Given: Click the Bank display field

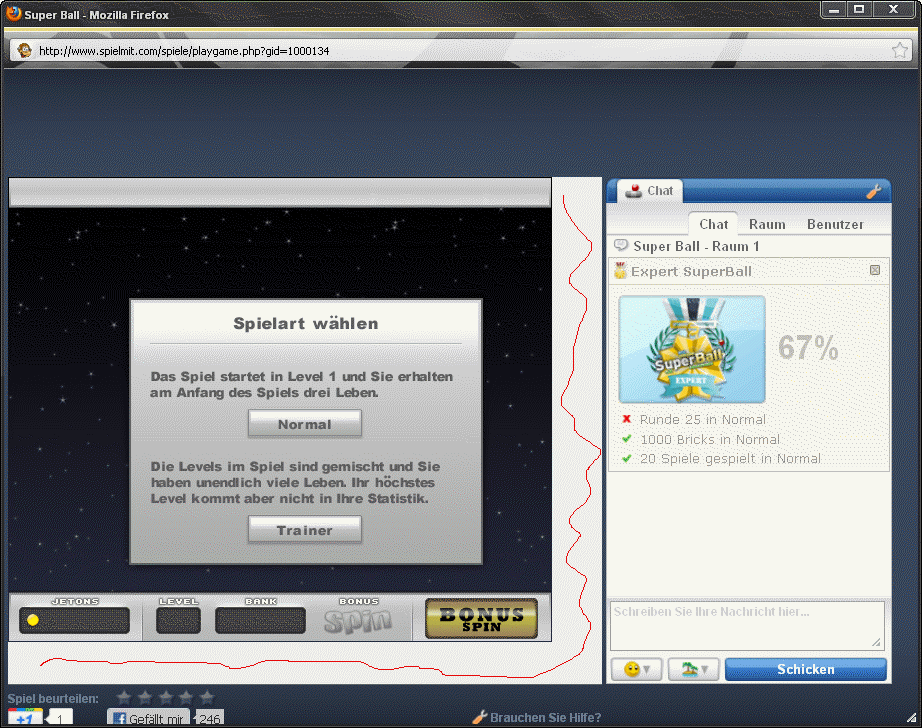Looking at the screenshot, I should tap(260, 620).
